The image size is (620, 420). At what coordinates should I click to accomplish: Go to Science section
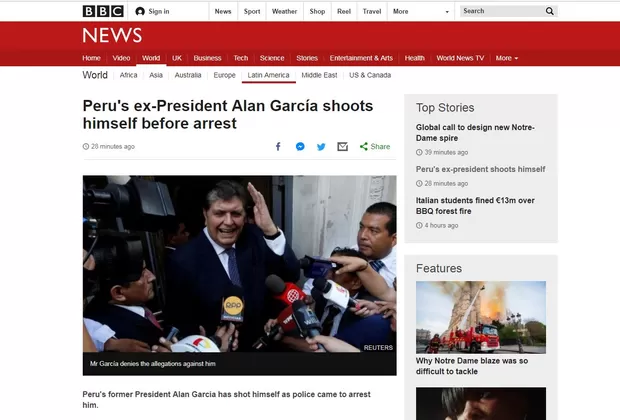coord(272,58)
